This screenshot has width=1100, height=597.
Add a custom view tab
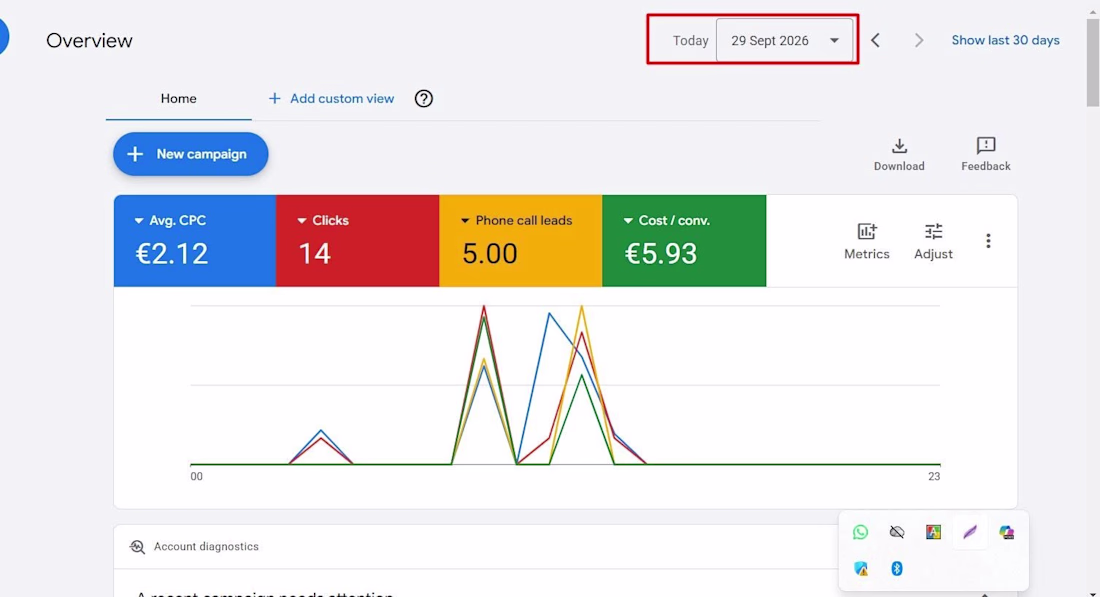[x=331, y=99]
